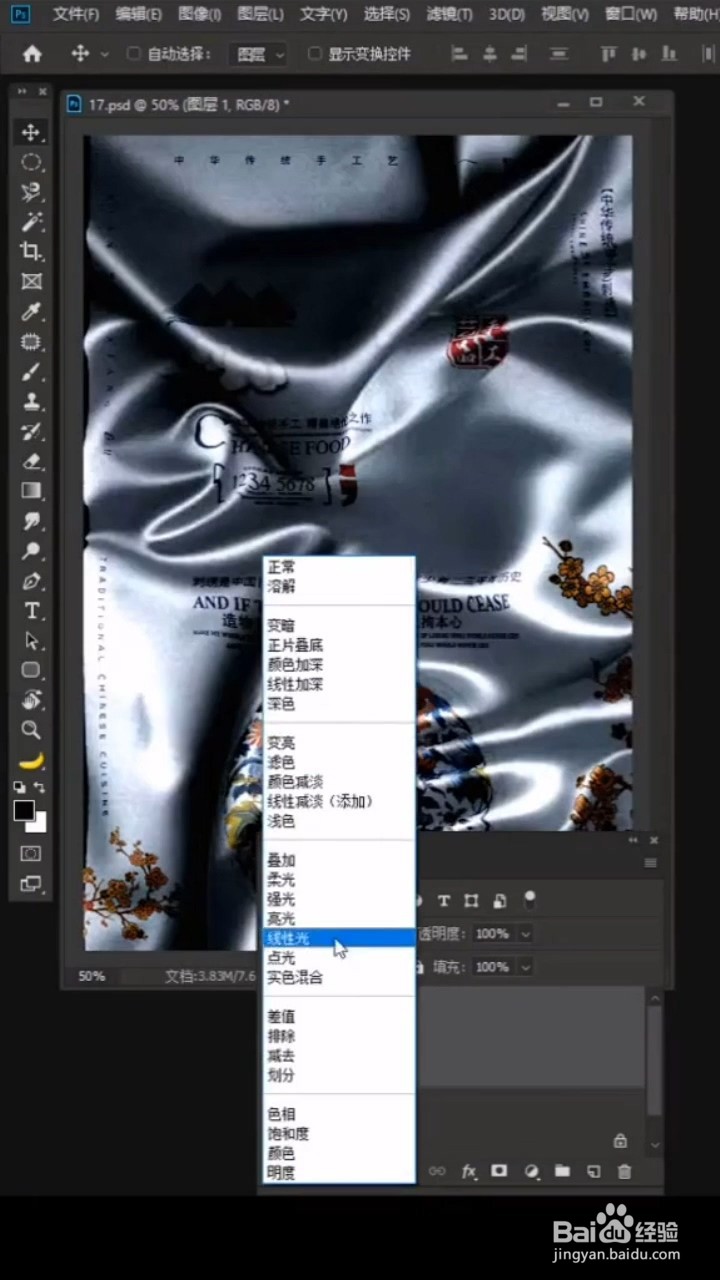Click the banana edit toolbar icon
720x1280 pixels.
click(x=32, y=761)
